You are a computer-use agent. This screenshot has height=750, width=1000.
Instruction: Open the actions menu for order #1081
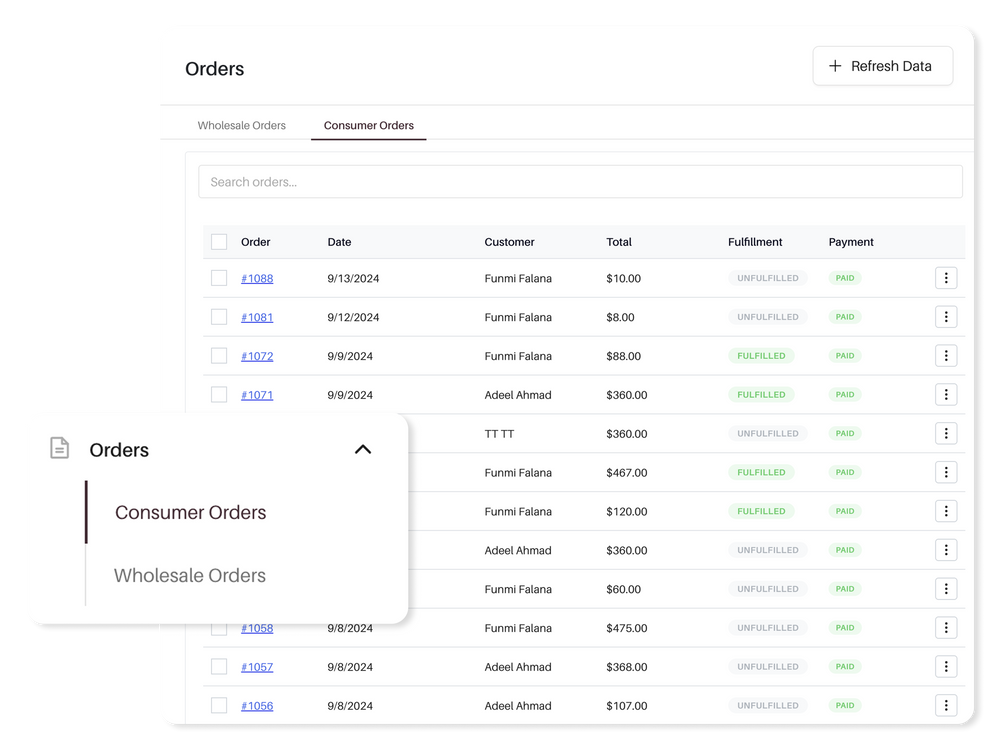point(945,317)
